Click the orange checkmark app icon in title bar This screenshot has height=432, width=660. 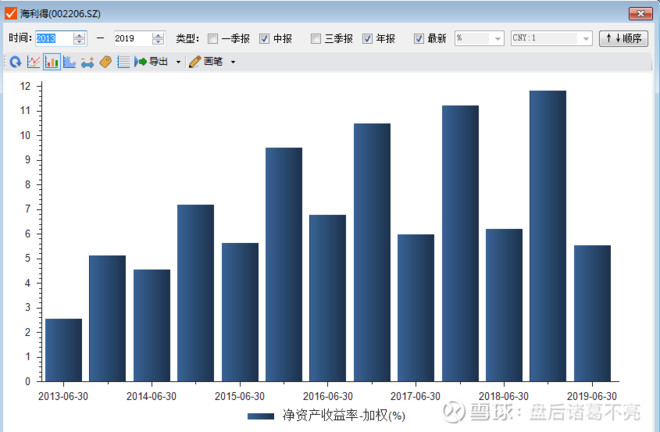(11, 13)
